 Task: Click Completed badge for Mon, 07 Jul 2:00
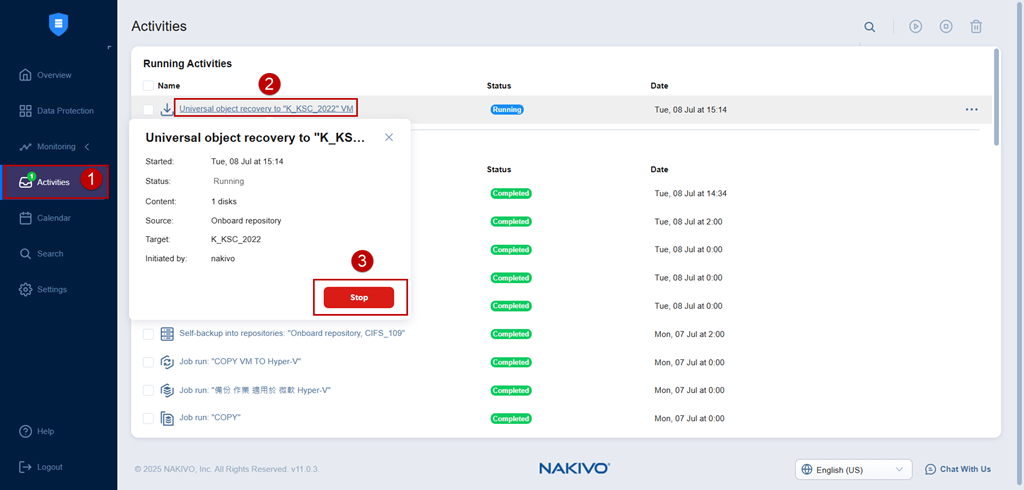[x=511, y=334]
